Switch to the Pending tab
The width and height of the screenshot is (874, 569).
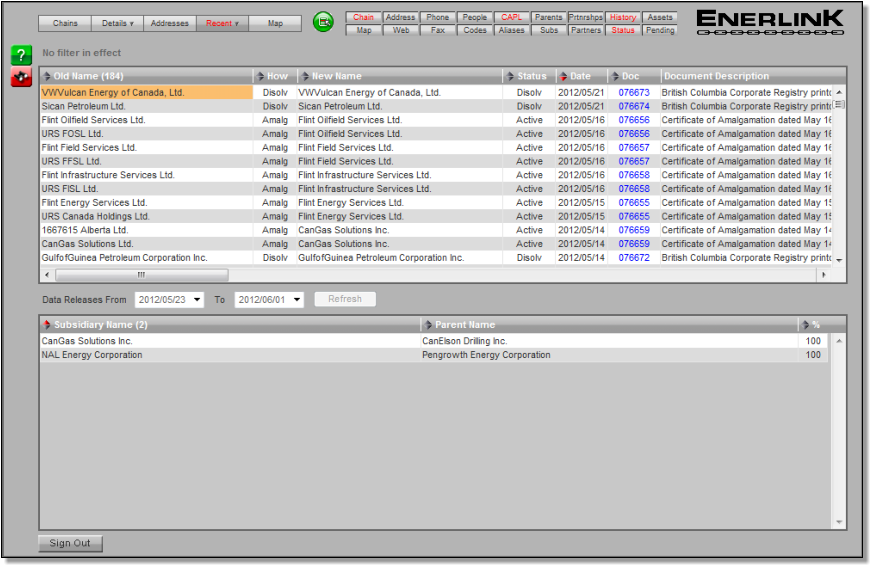click(x=660, y=30)
